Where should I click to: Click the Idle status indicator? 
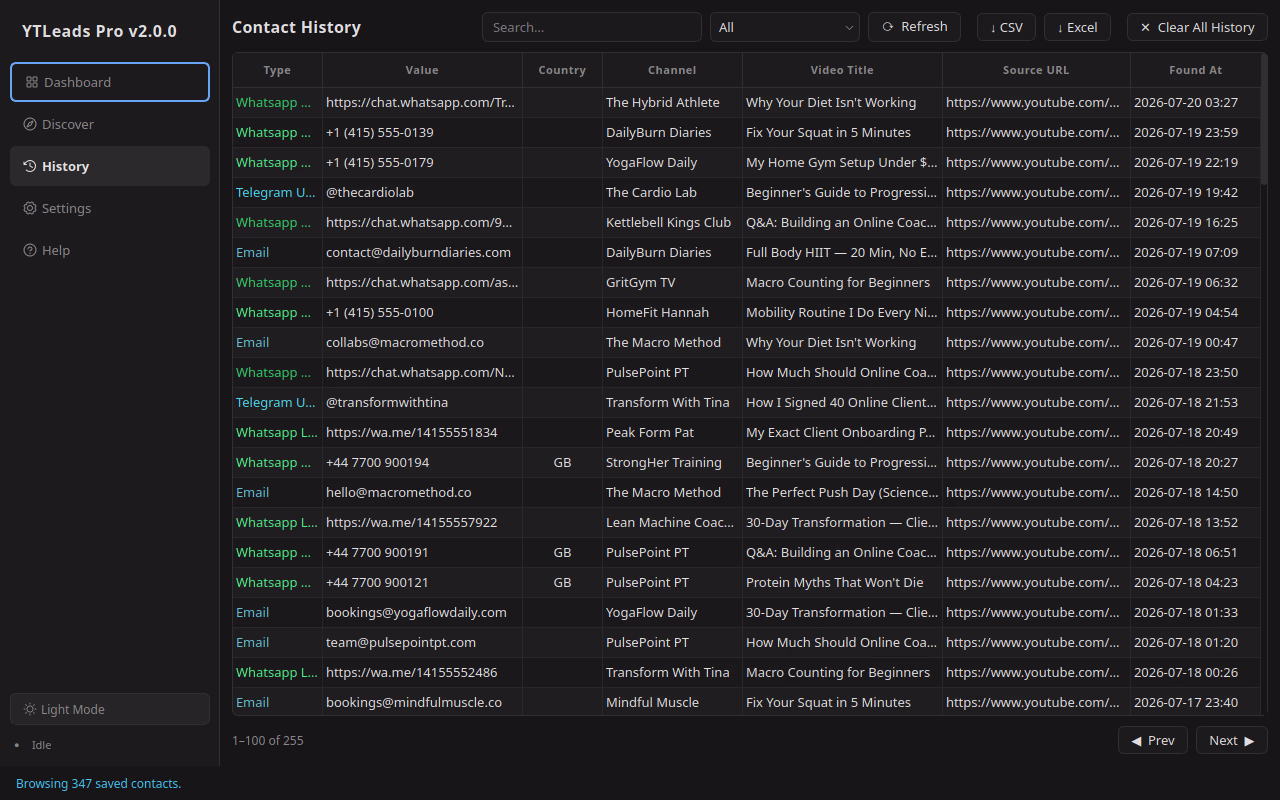click(x=41, y=745)
